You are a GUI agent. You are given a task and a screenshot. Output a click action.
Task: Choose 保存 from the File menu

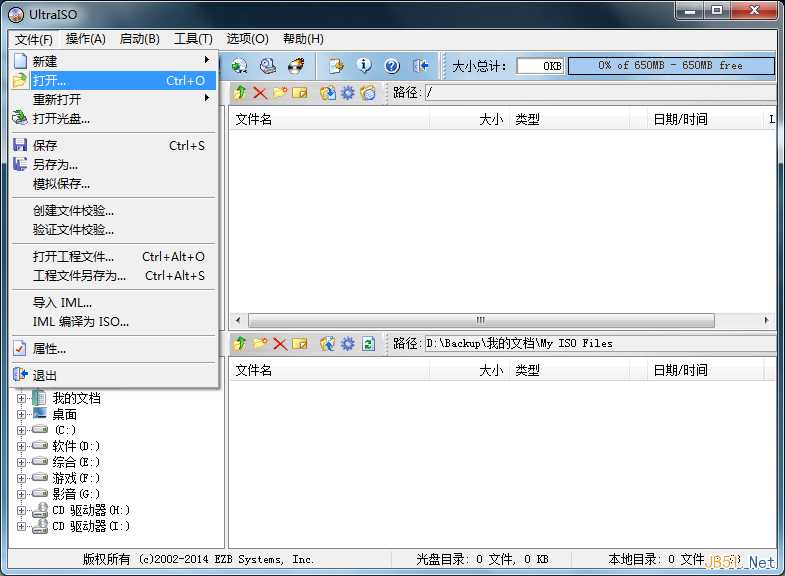tap(114, 146)
